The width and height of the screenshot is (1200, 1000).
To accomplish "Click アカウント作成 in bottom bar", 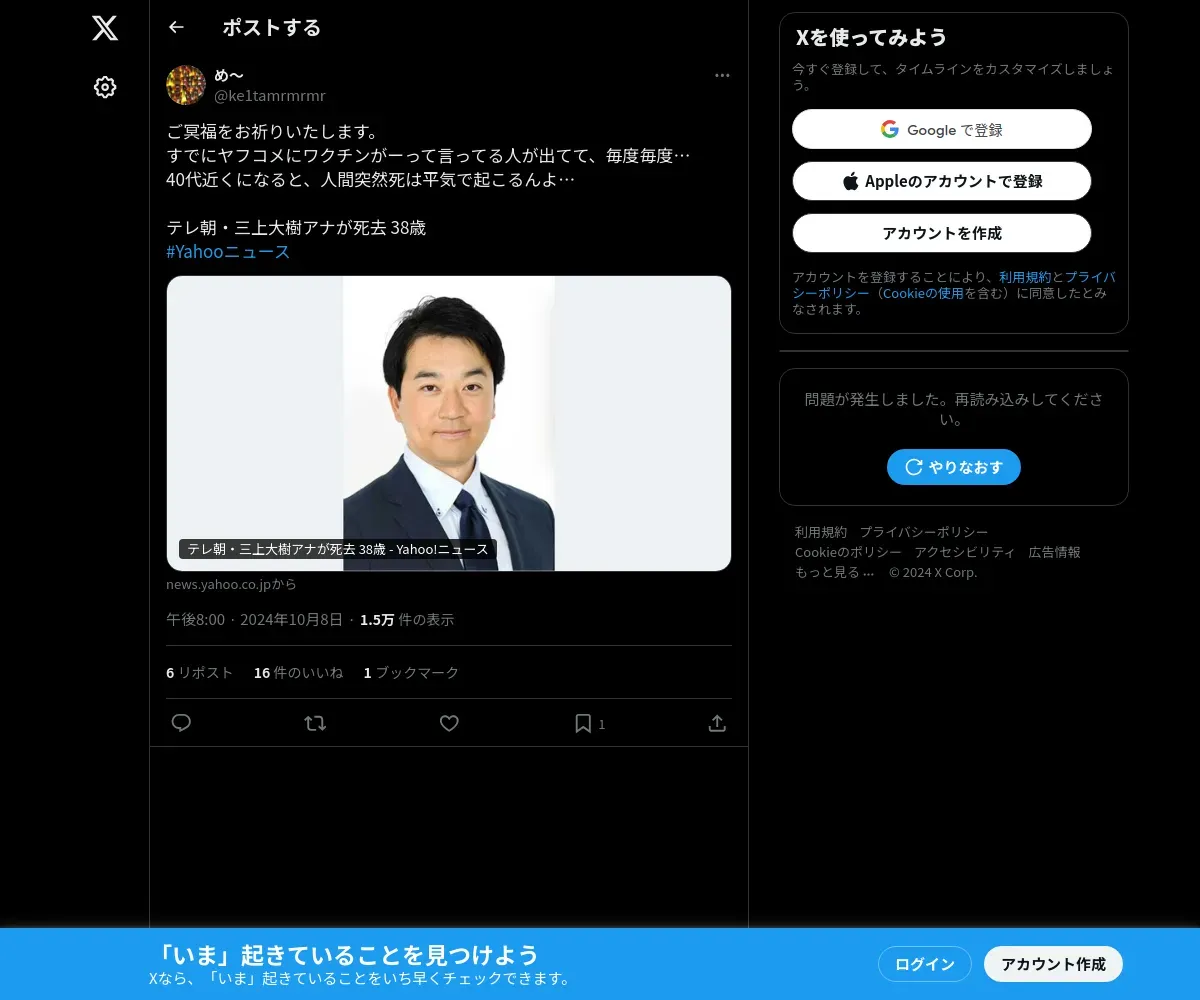I will [x=1054, y=964].
